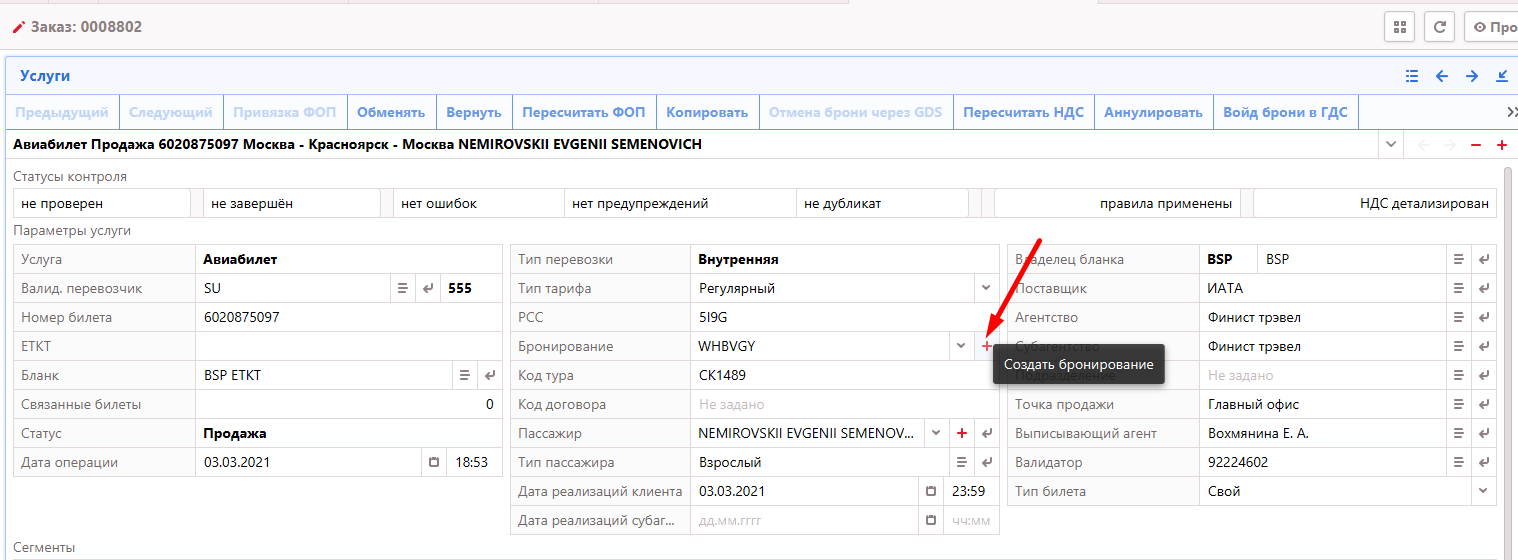The height and width of the screenshot is (560, 1518).
Task: Click the Обменять toolbar item
Action: [391, 112]
